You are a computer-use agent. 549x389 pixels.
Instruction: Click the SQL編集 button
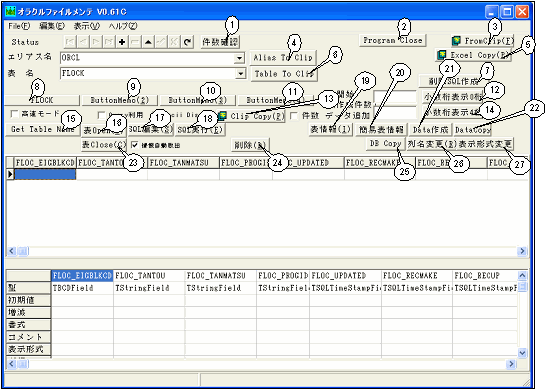pos(151,129)
